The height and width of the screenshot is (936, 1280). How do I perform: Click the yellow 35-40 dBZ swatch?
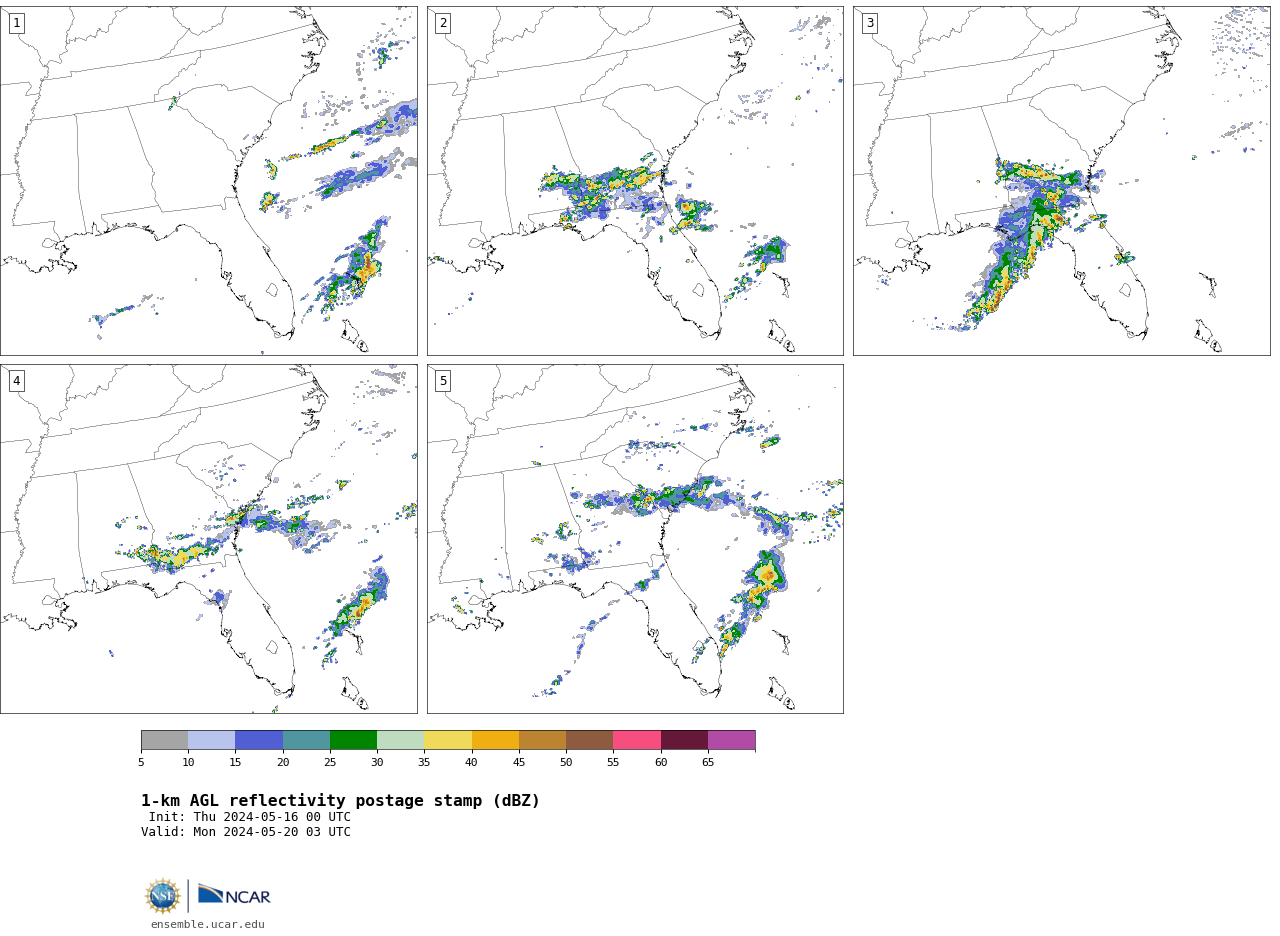[x=448, y=740]
